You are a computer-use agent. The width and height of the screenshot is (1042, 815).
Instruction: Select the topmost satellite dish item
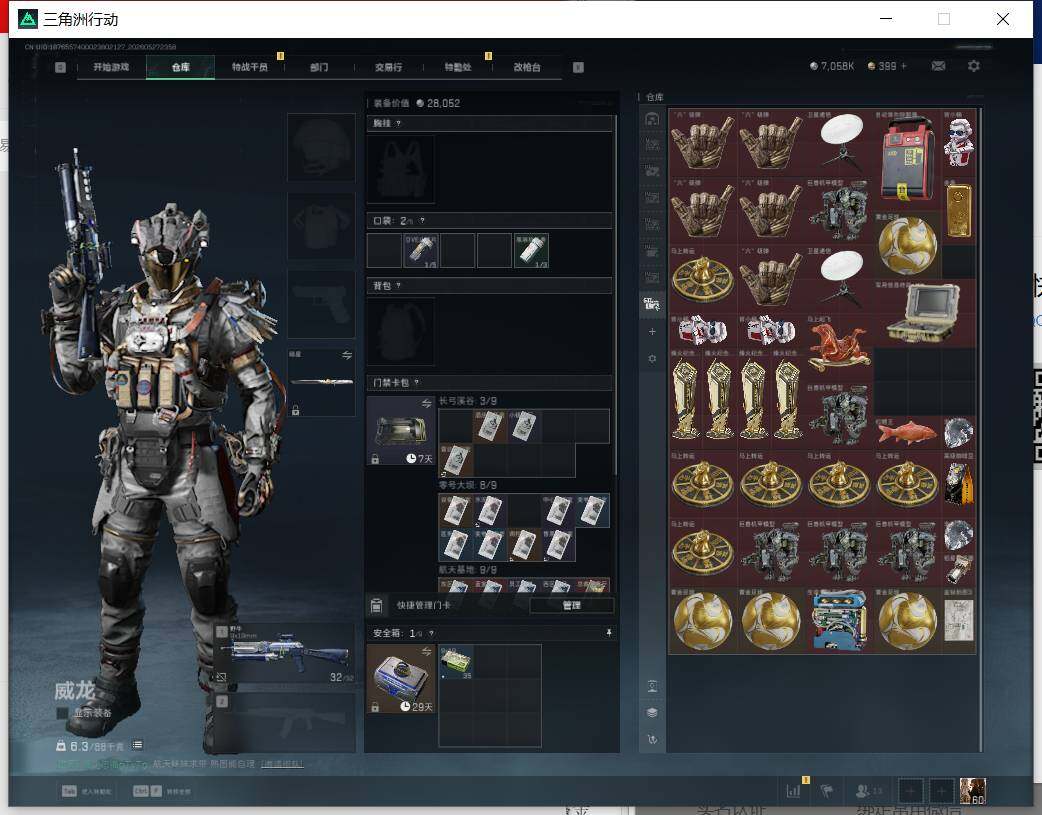pos(839,142)
